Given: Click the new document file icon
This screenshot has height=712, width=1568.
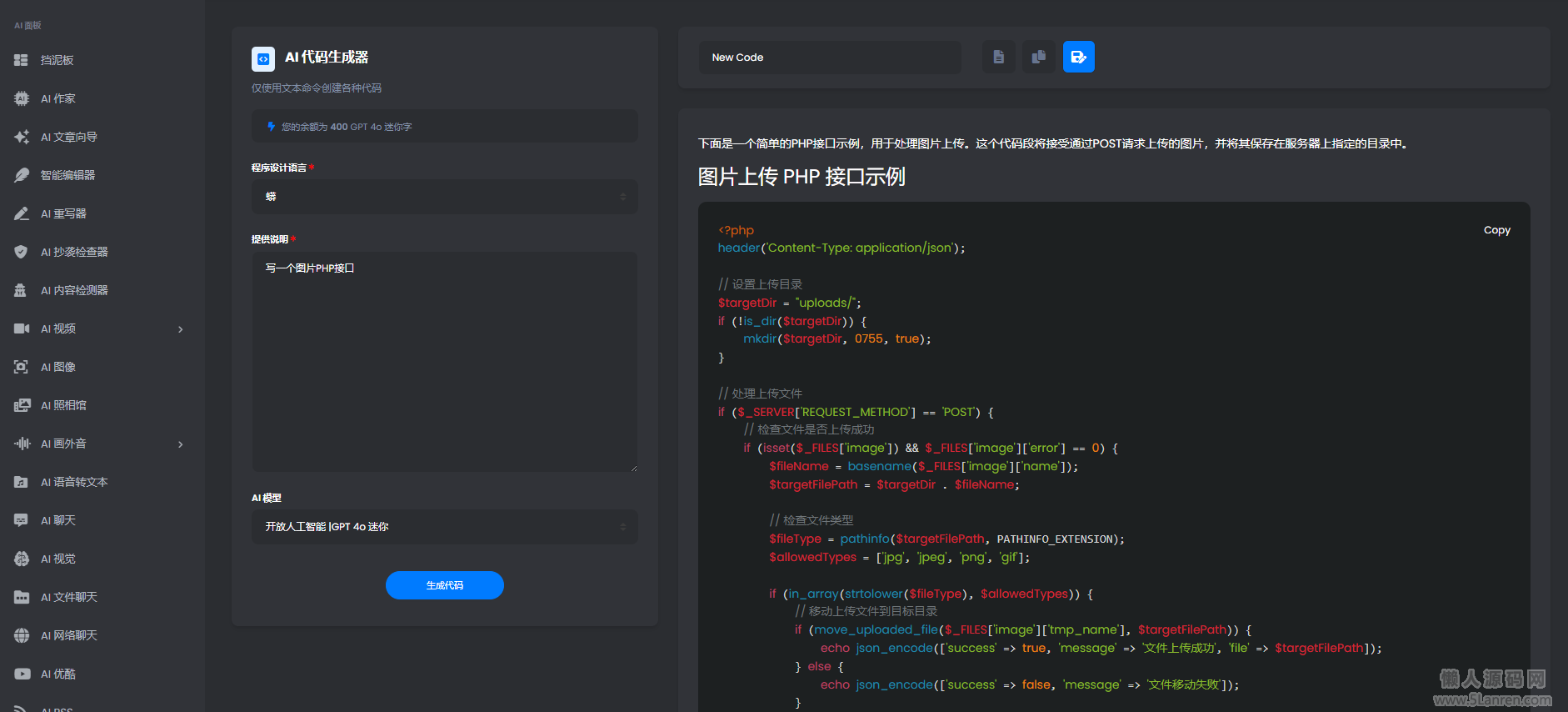Looking at the screenshot, I should (x=998, y=57).
